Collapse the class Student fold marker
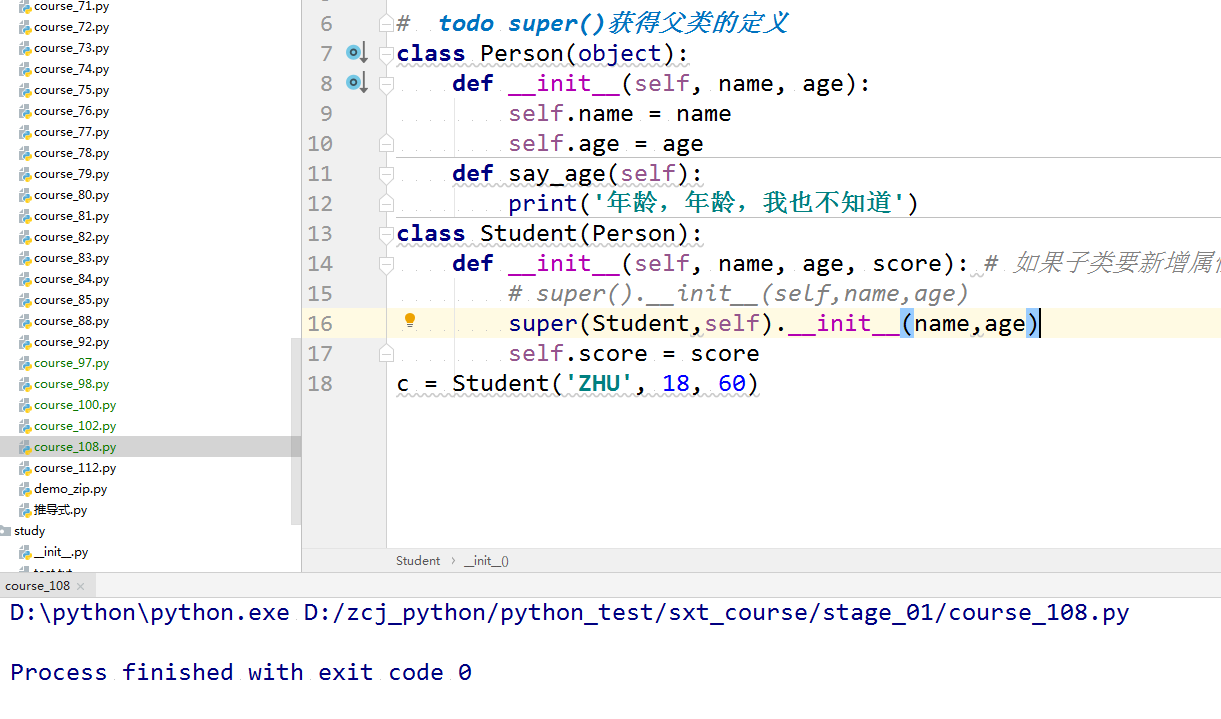The width and height of the screenshot is (1221, 719). coord(386,233)
